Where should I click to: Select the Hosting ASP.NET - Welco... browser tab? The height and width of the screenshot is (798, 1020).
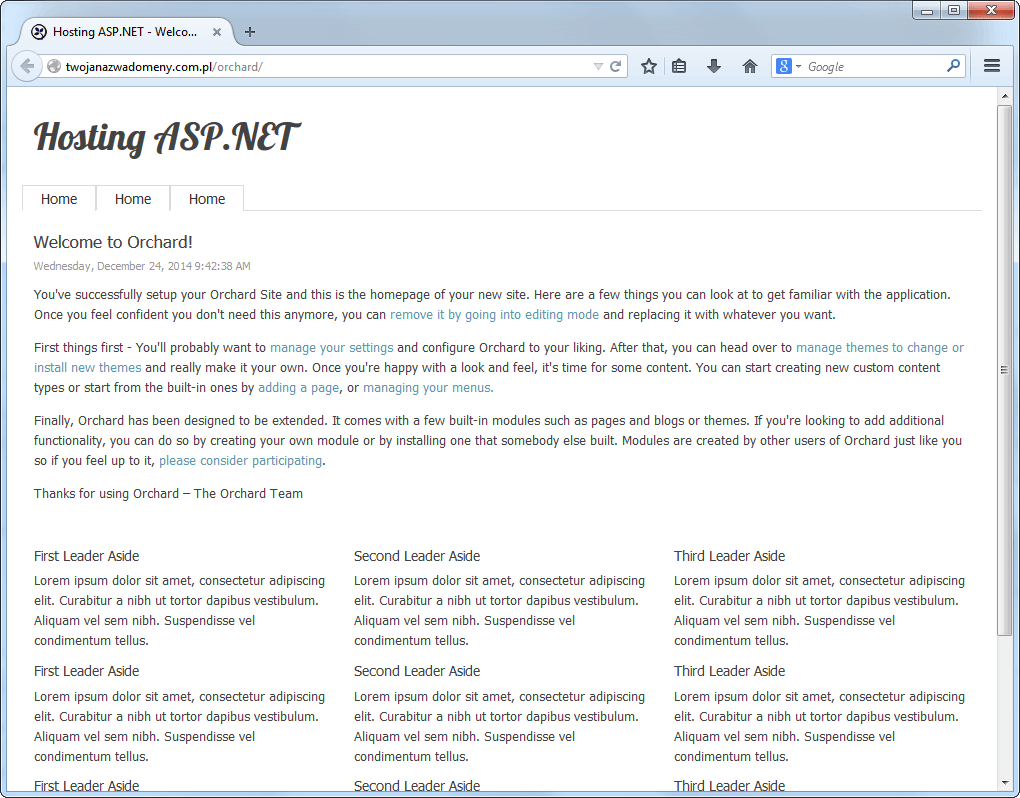pos(125,32)
